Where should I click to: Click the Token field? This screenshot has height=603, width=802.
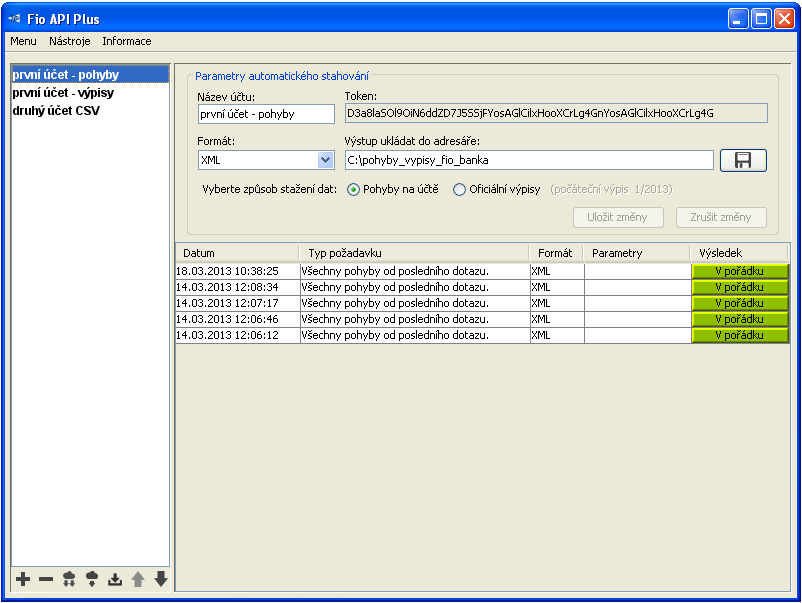tap(556, 114)
